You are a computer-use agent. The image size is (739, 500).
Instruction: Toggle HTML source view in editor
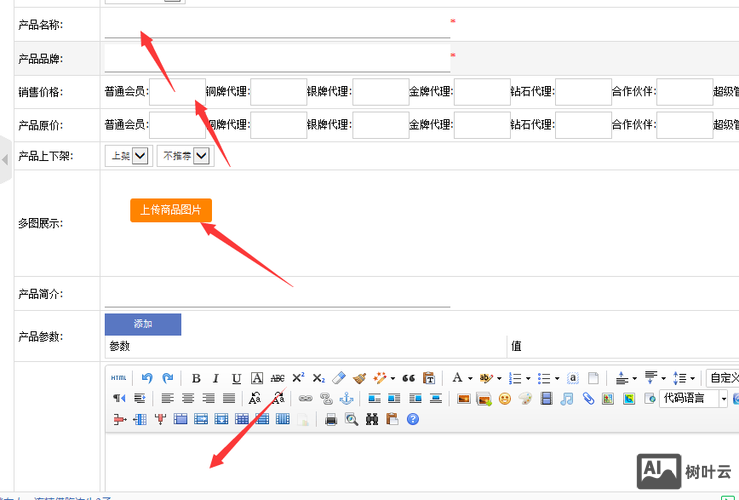pyautogui.click(x=118, y=378)
